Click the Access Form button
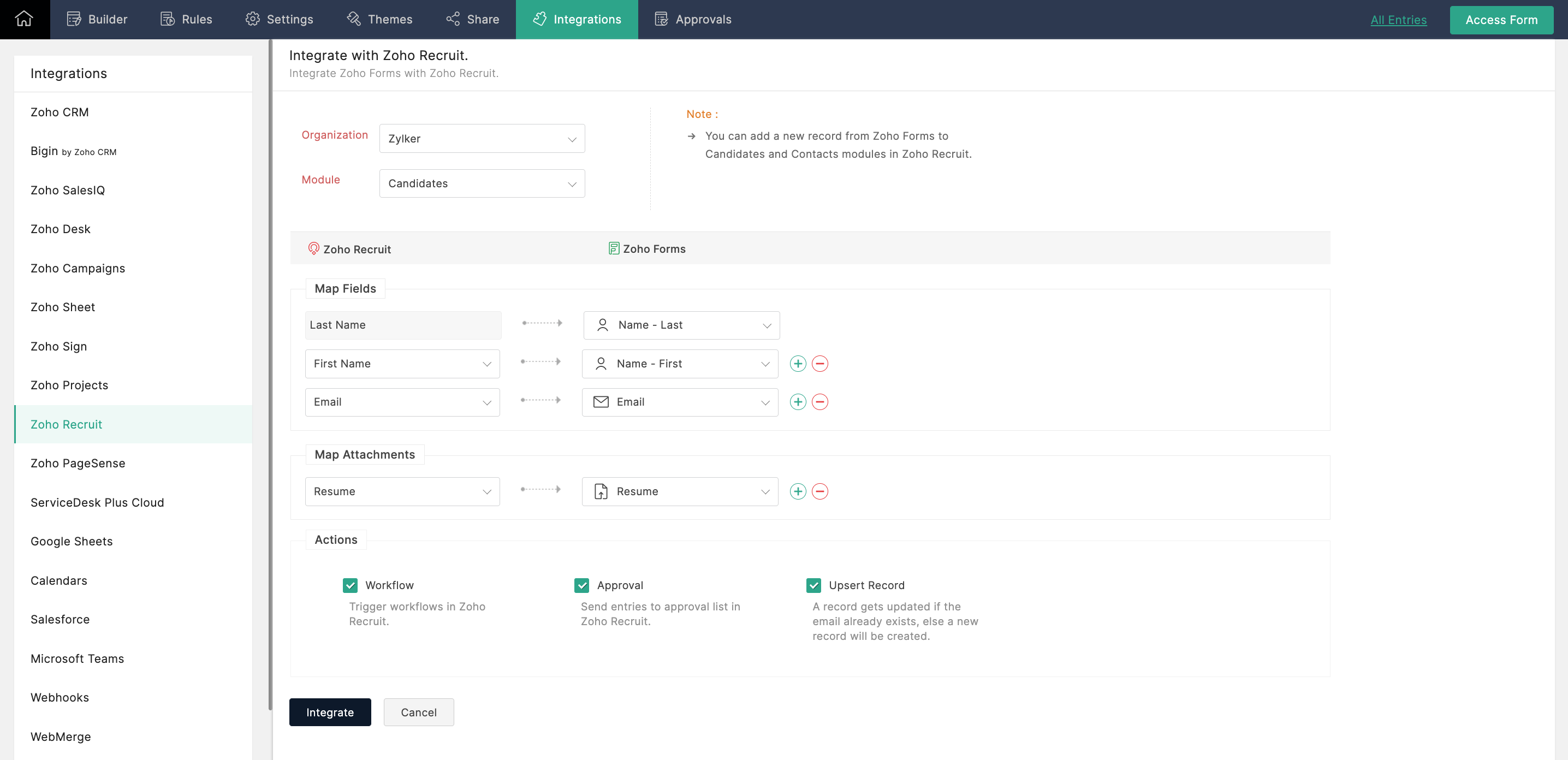The height and width of the screenshot is (760, 1568). pos(1501,20)
